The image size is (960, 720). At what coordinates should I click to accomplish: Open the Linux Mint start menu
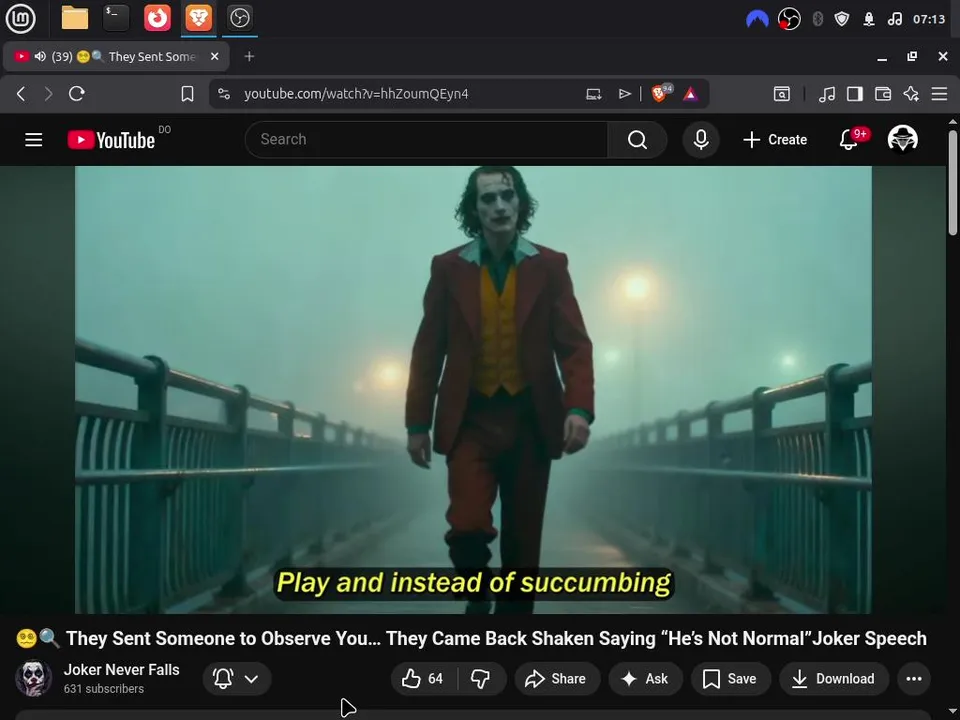click(20, 18)
